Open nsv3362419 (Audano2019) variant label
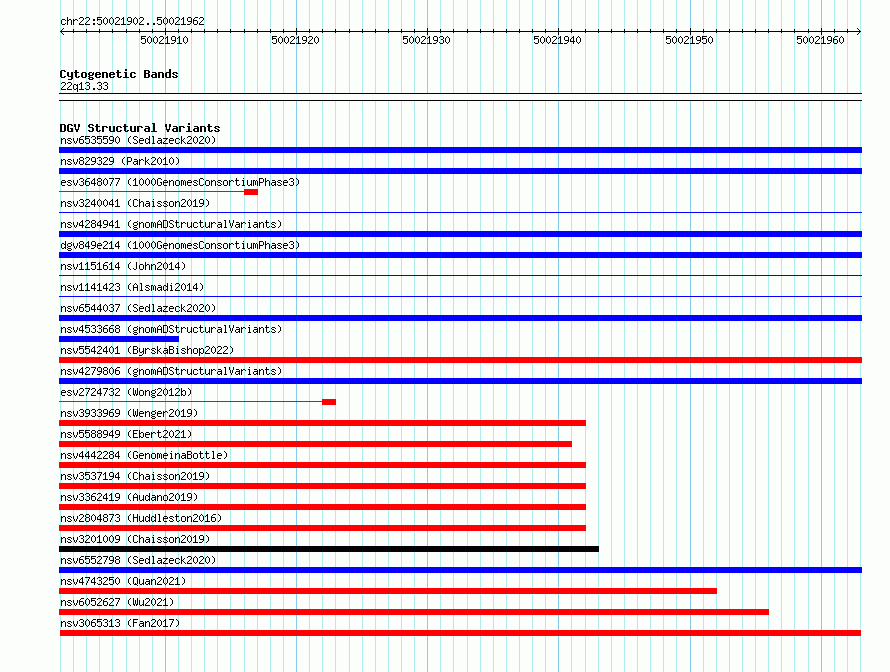890x672 pixels. 129,497
